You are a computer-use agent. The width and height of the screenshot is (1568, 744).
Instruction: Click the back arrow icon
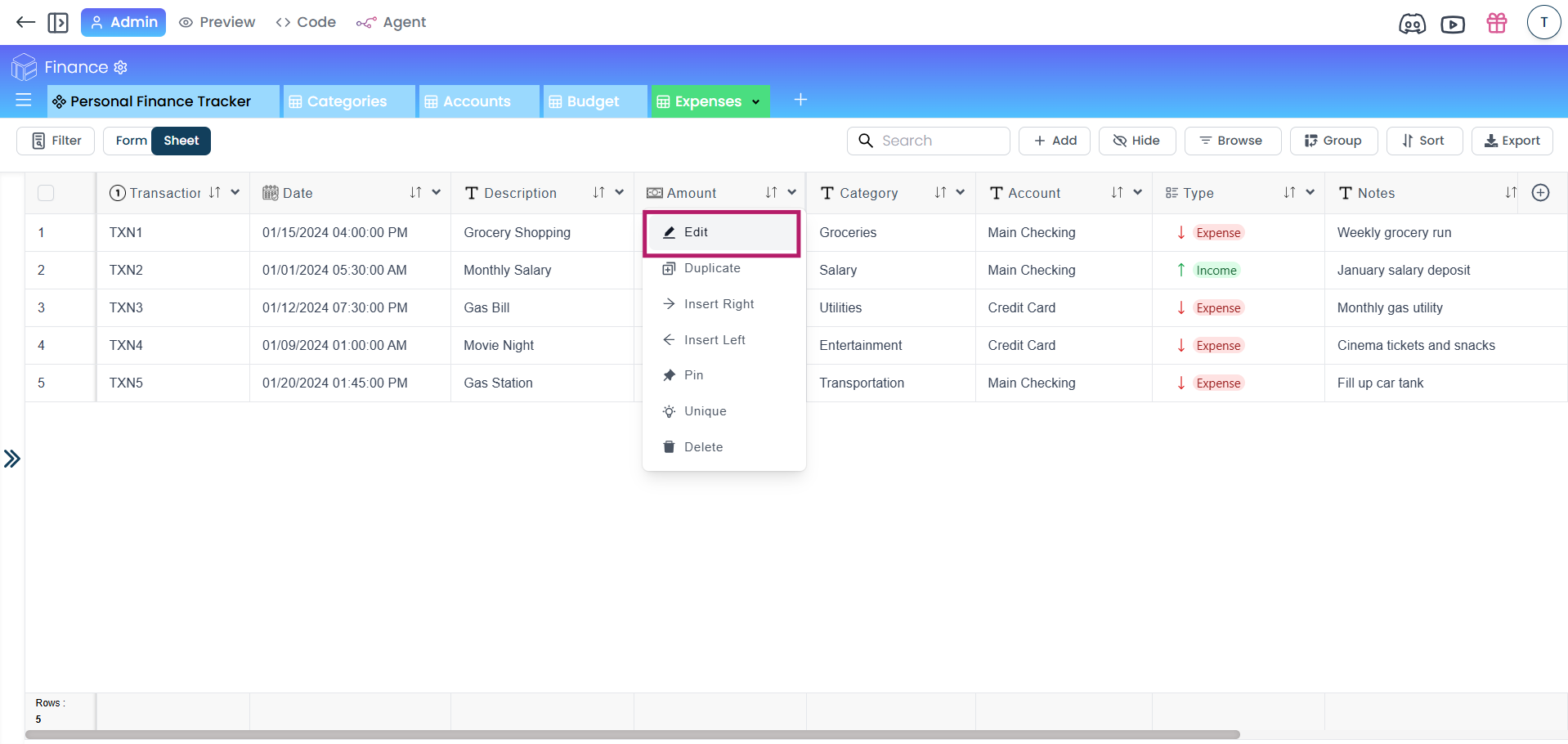(x=25, y=22)
